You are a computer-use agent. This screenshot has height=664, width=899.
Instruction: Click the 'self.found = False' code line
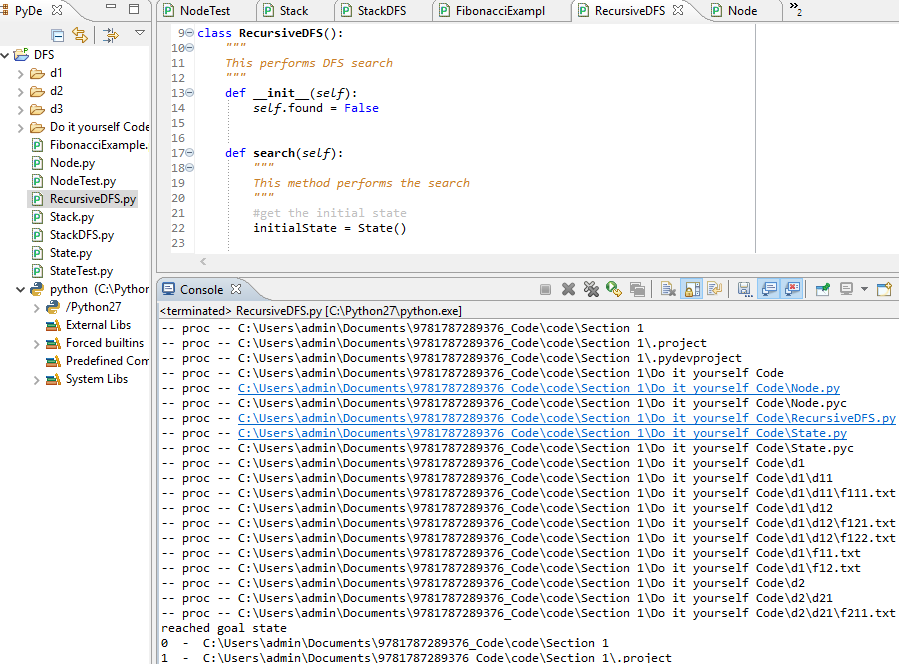[316, 108]
